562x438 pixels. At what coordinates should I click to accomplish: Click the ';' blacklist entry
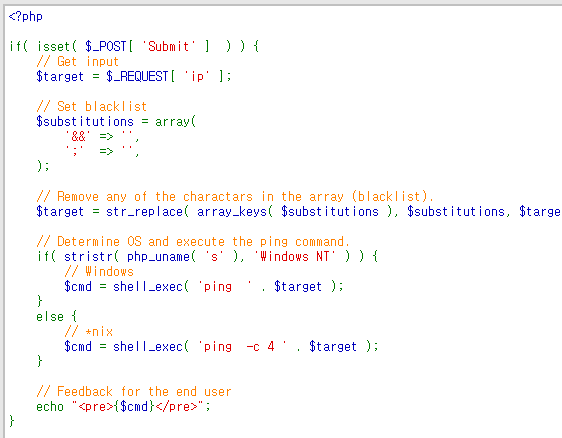pos(74,151)
